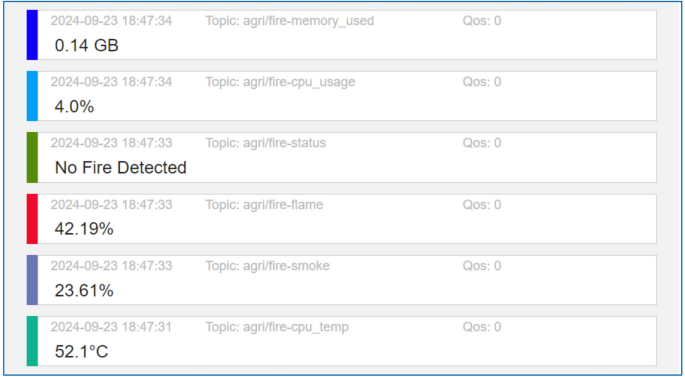This screenshot has height=377, width=685.
Task: Select the 42.19% payload value
Action: [84, 229]
